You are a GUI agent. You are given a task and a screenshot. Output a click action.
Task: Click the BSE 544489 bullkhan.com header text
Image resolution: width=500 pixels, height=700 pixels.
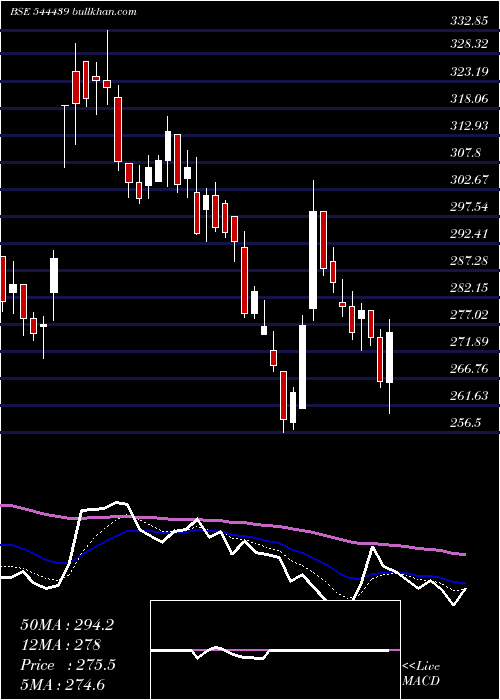point(73,12)
